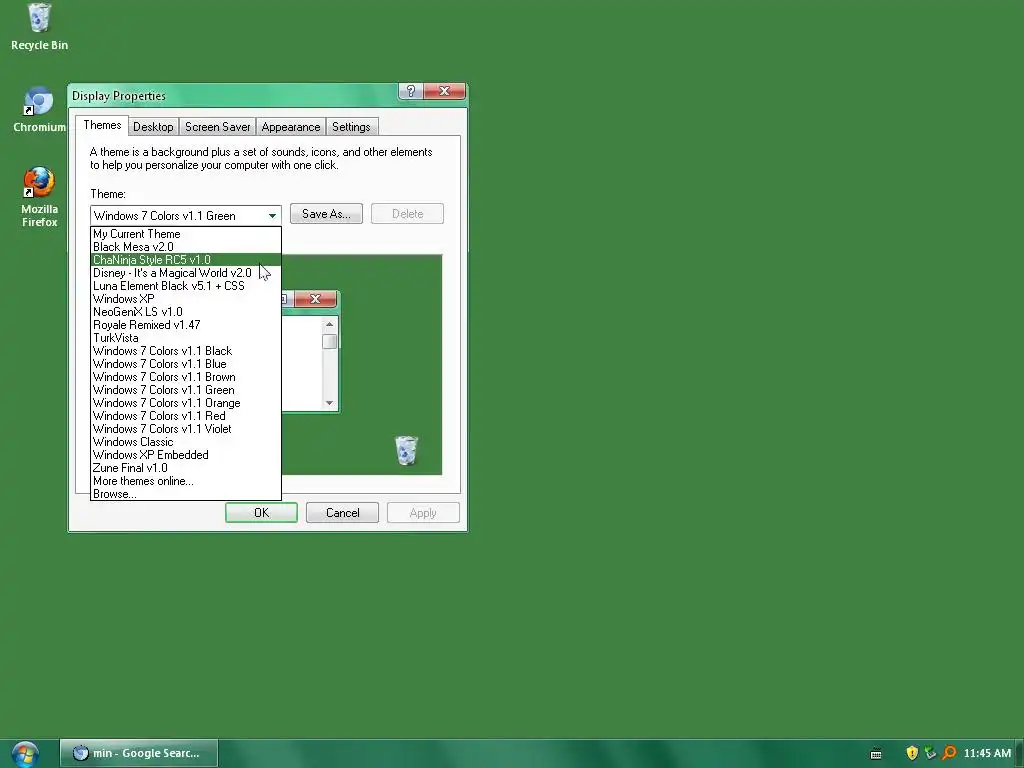Select Luna Element Black v5.1 + CSS

pyautogui.click(x=186, y=286)
